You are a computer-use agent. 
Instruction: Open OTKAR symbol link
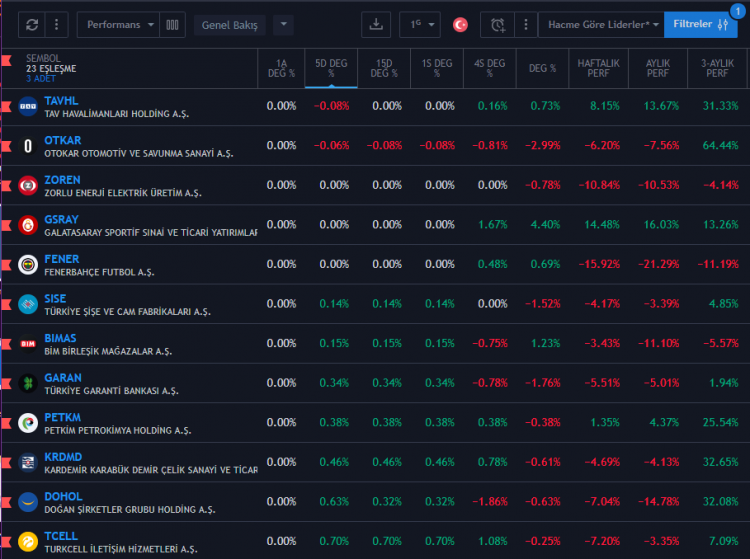pyautogui.click(x=63, y=141)
